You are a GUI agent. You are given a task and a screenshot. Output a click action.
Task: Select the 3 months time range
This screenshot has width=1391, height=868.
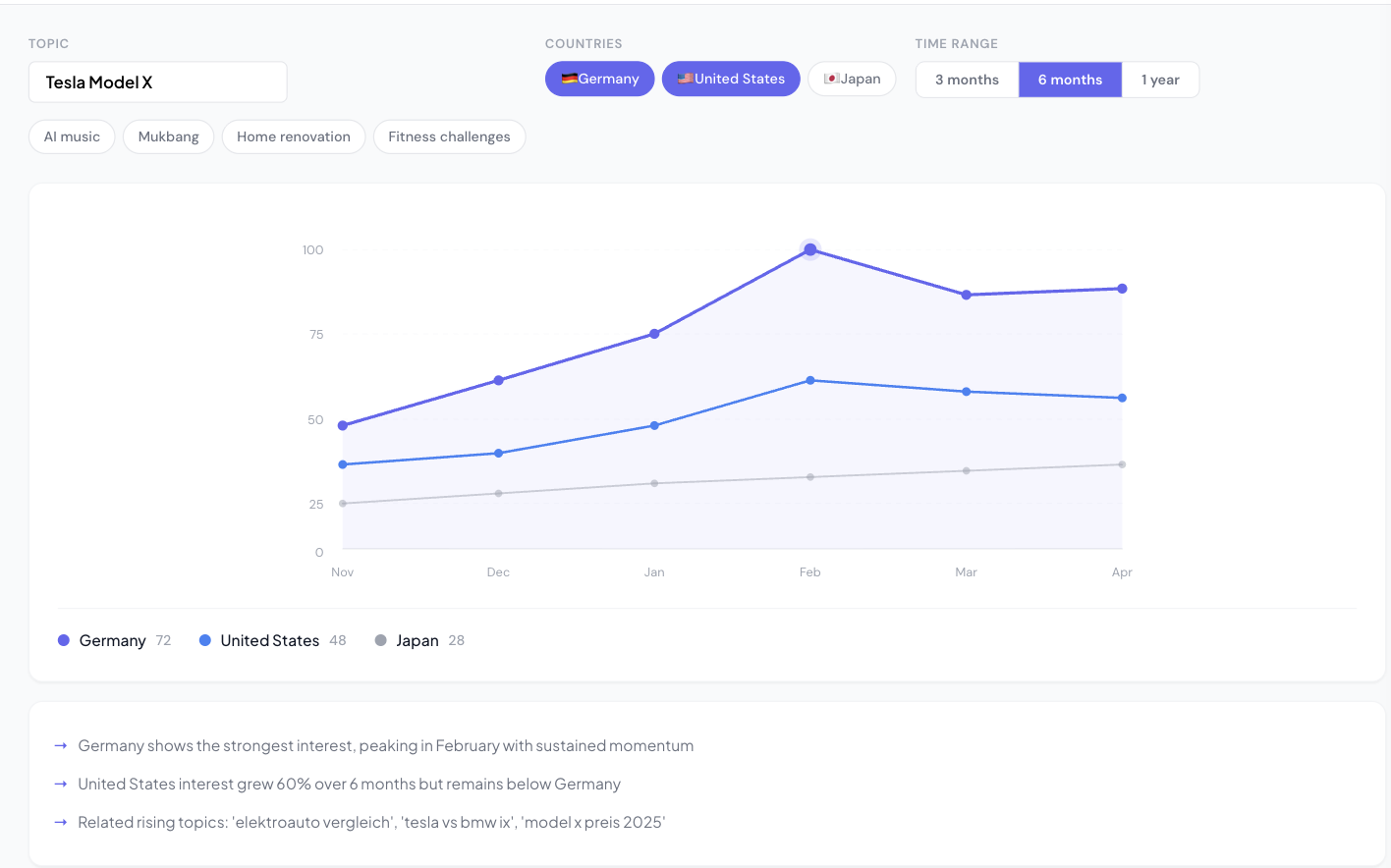click(967, 80)
